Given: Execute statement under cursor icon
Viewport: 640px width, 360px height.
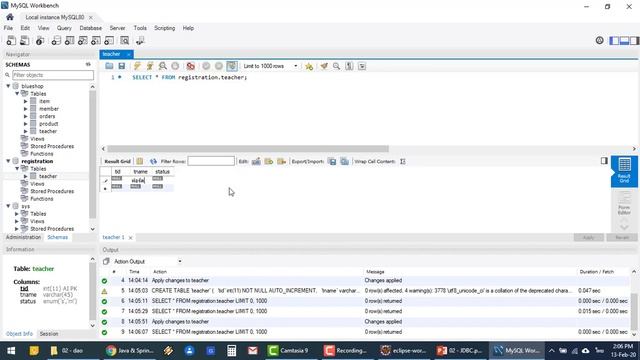Looking at the screenshot, I should 150,66.
